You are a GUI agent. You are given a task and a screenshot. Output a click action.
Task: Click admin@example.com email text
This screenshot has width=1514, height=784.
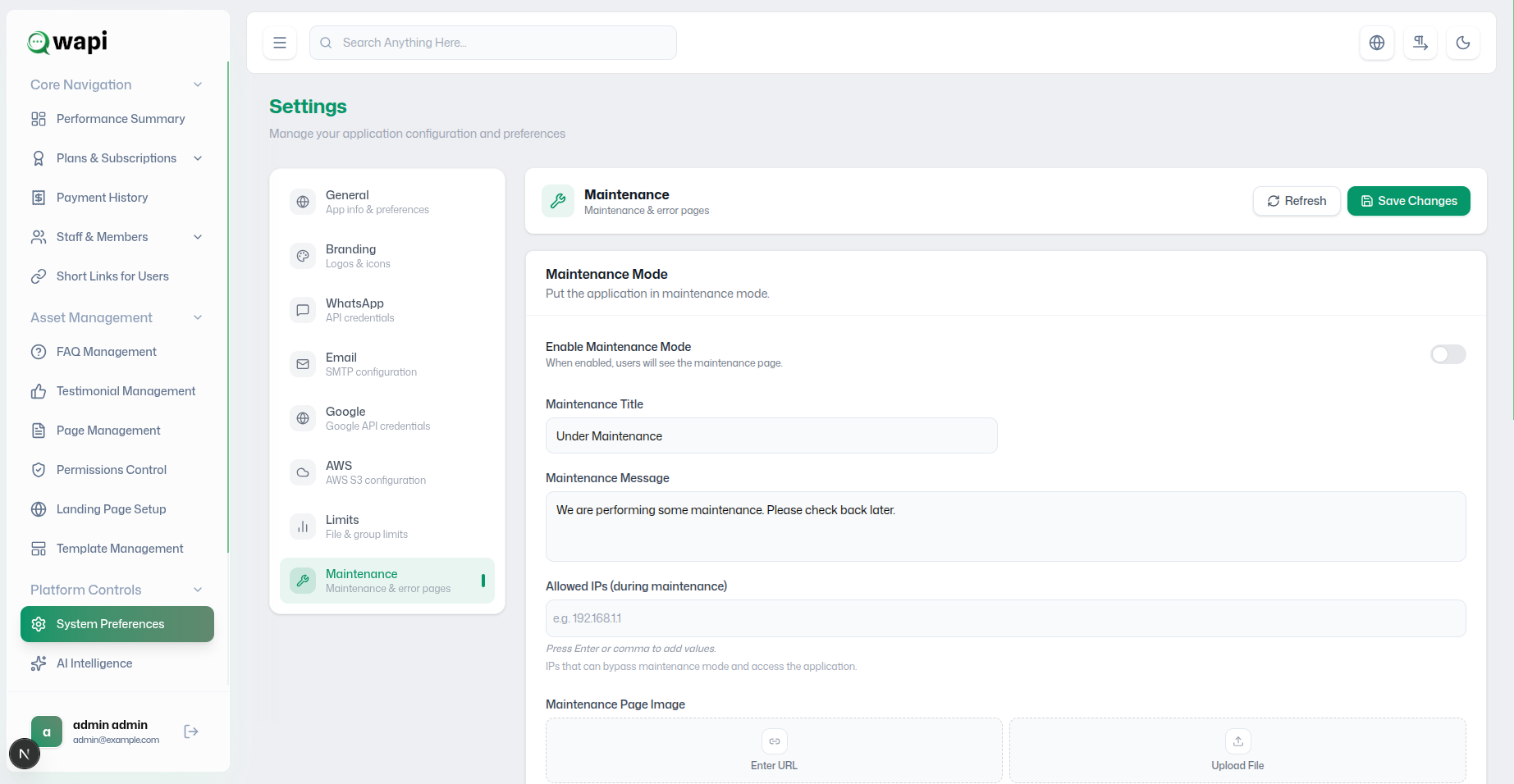coord(116,740)
